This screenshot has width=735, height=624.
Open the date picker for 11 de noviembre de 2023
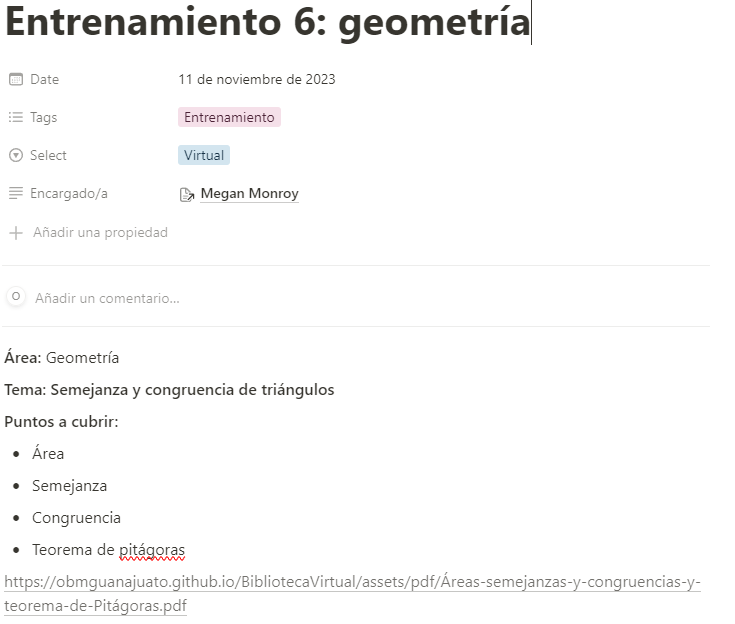coord(257,79)
